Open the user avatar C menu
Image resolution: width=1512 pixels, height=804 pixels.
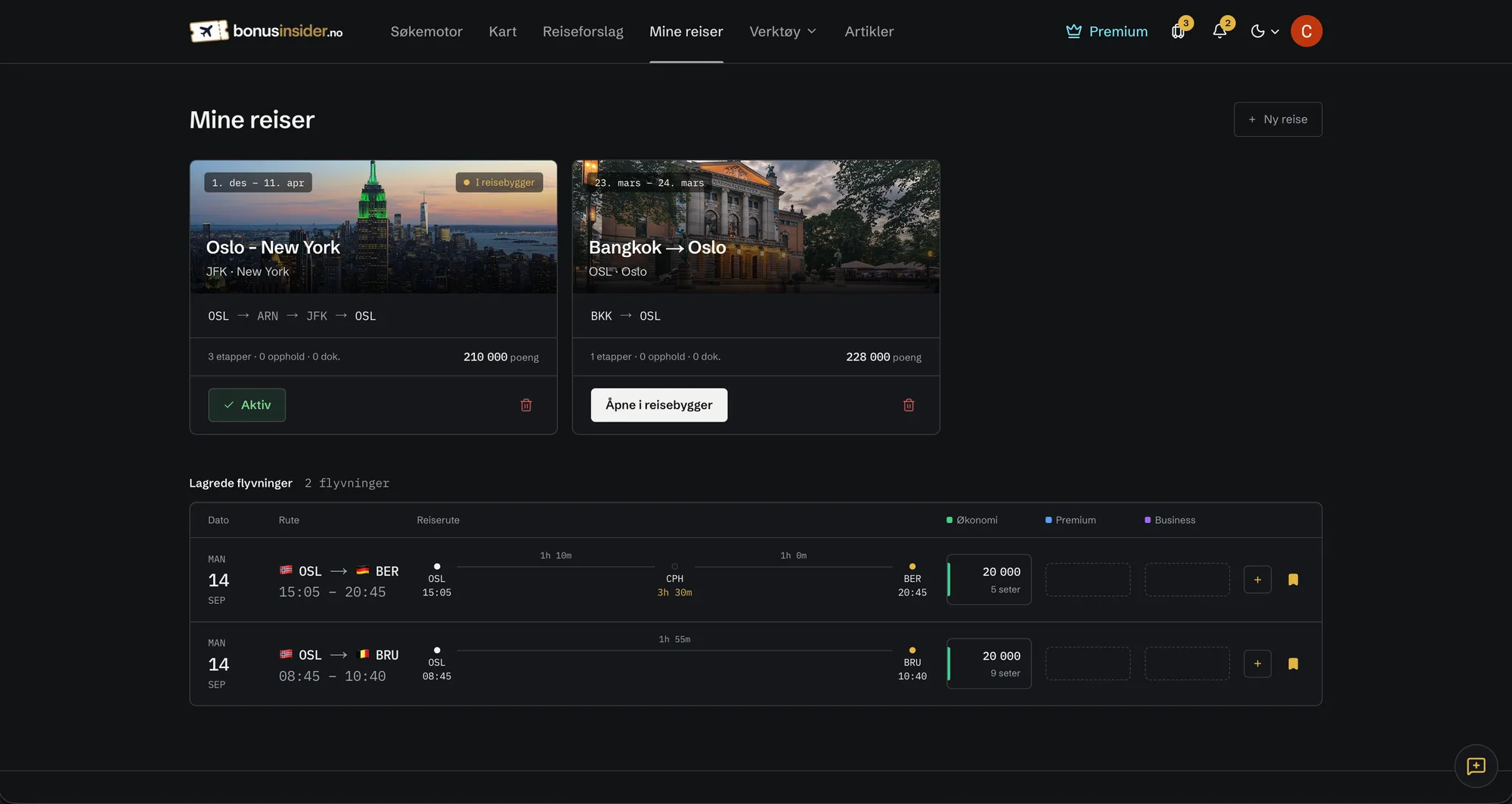click(x=1306, y=31)
